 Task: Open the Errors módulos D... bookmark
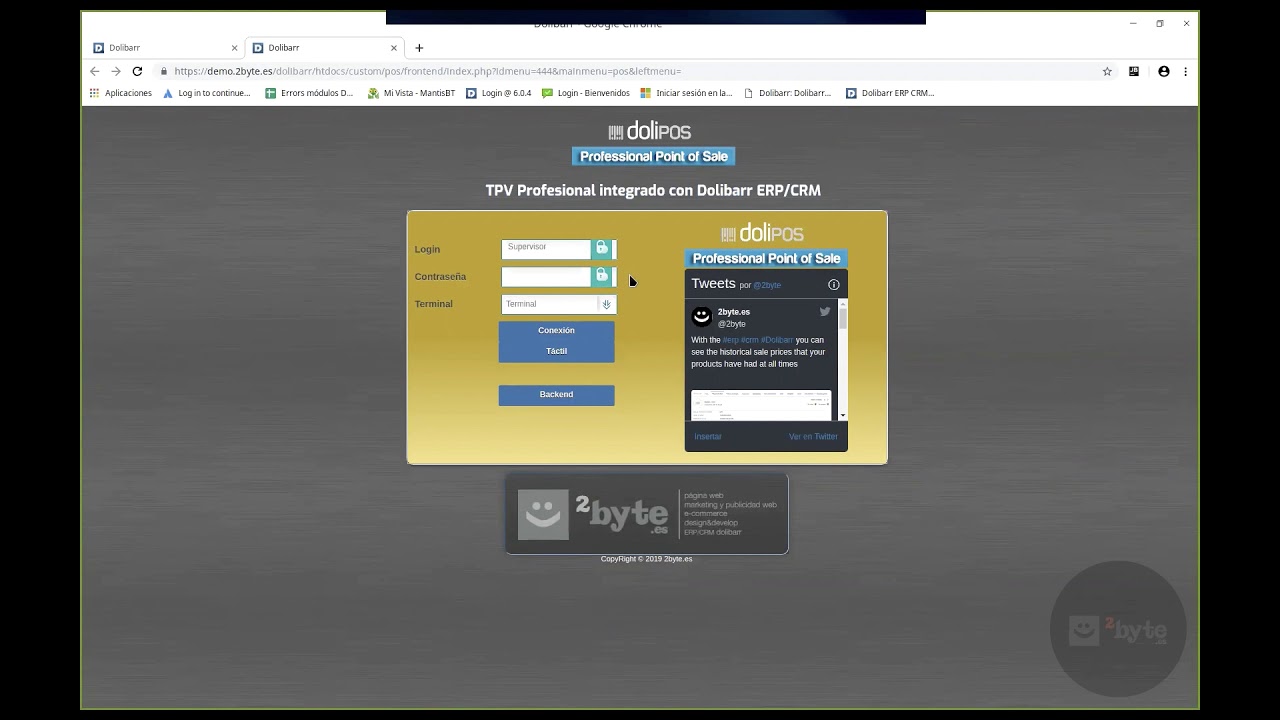(309, 93)
